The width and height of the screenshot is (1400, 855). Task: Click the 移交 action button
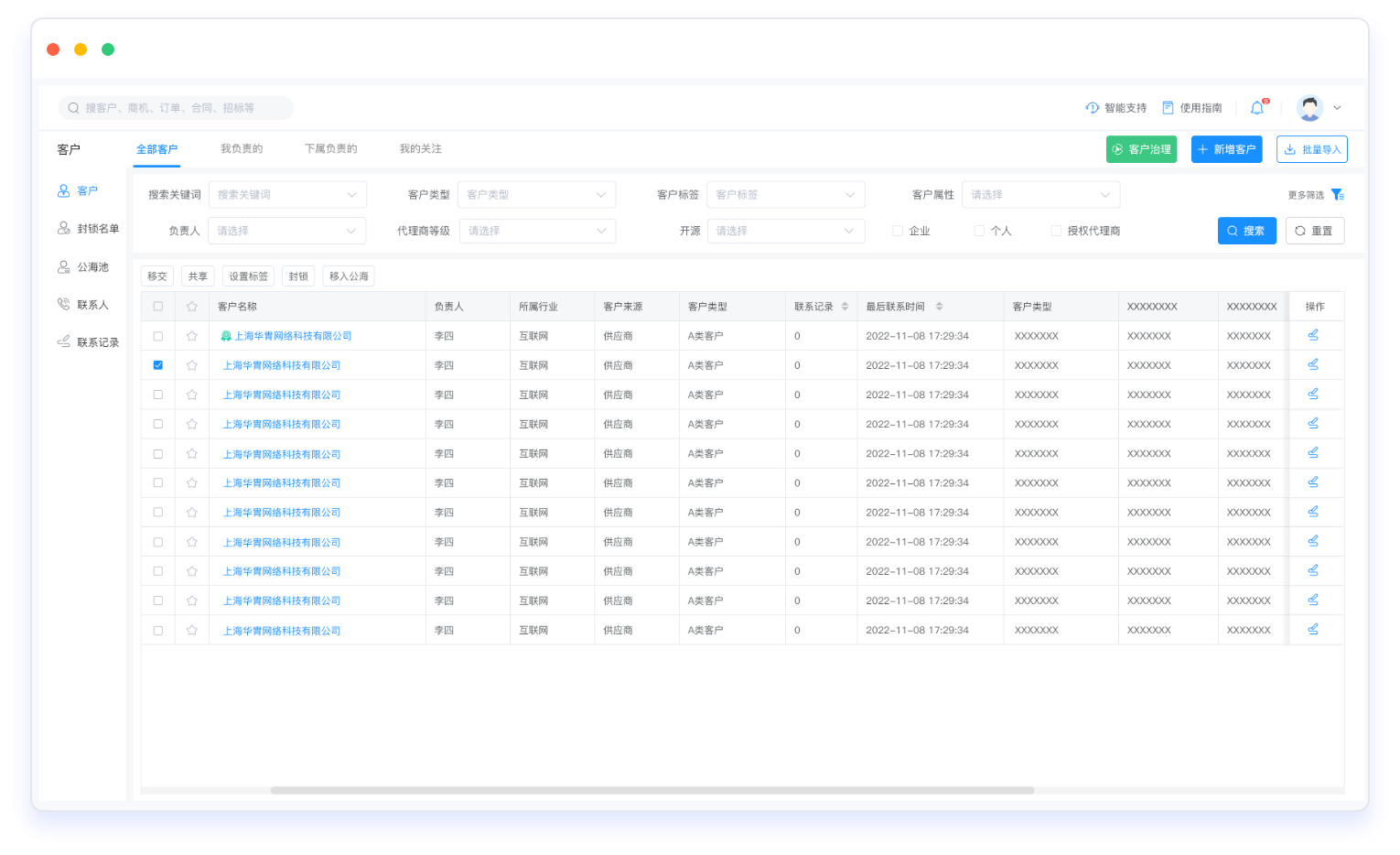157,276
